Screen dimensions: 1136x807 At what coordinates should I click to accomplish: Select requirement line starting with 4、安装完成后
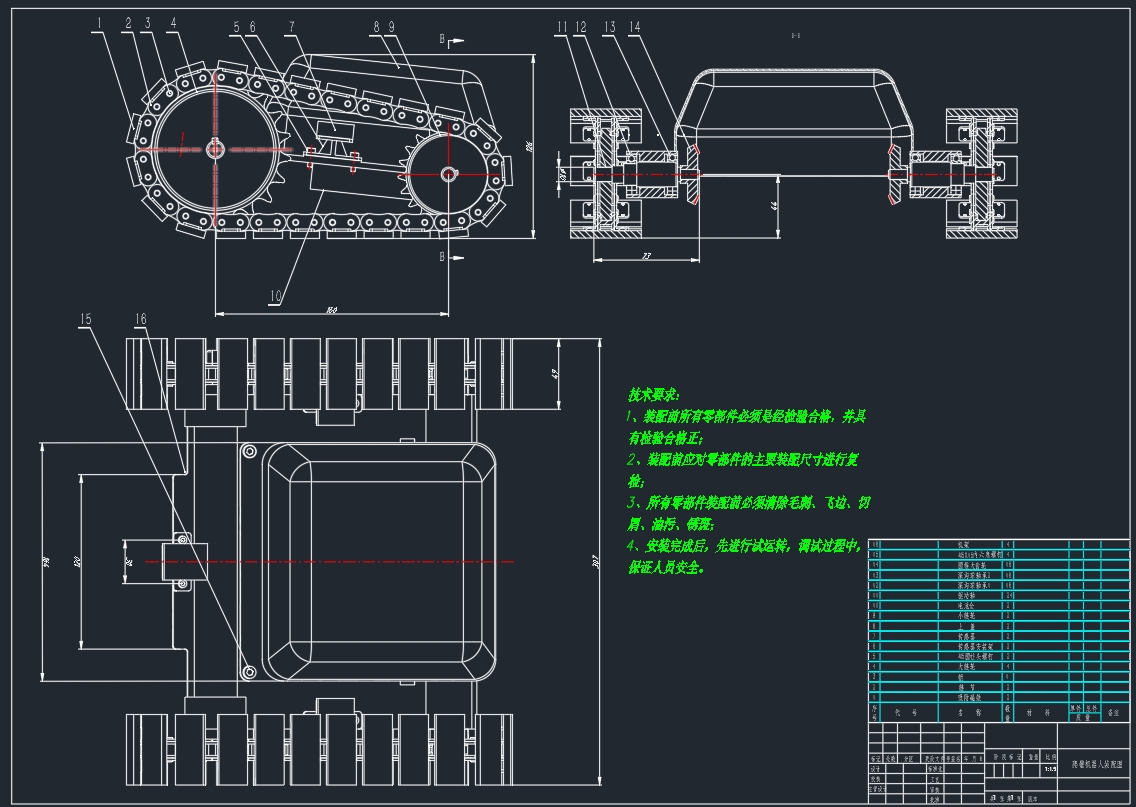[x=745, y=545]
